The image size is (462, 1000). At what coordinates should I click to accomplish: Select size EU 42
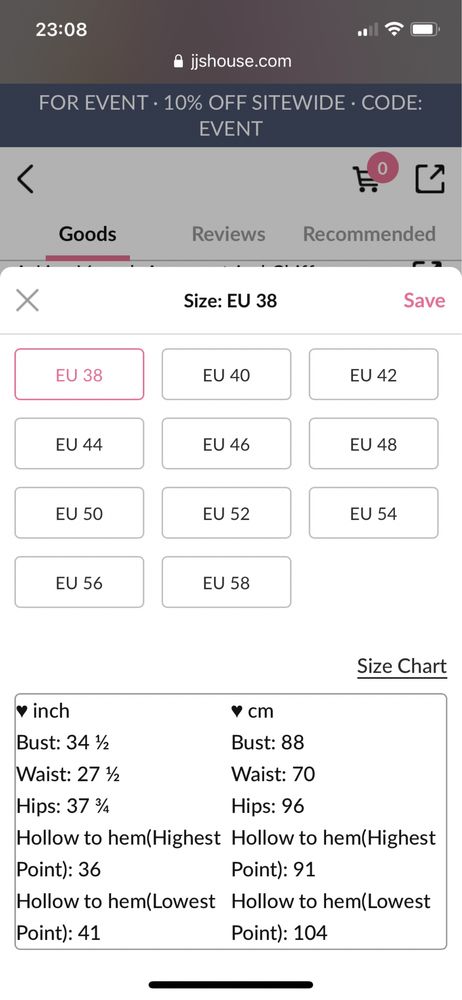click(x=373, y=374)
